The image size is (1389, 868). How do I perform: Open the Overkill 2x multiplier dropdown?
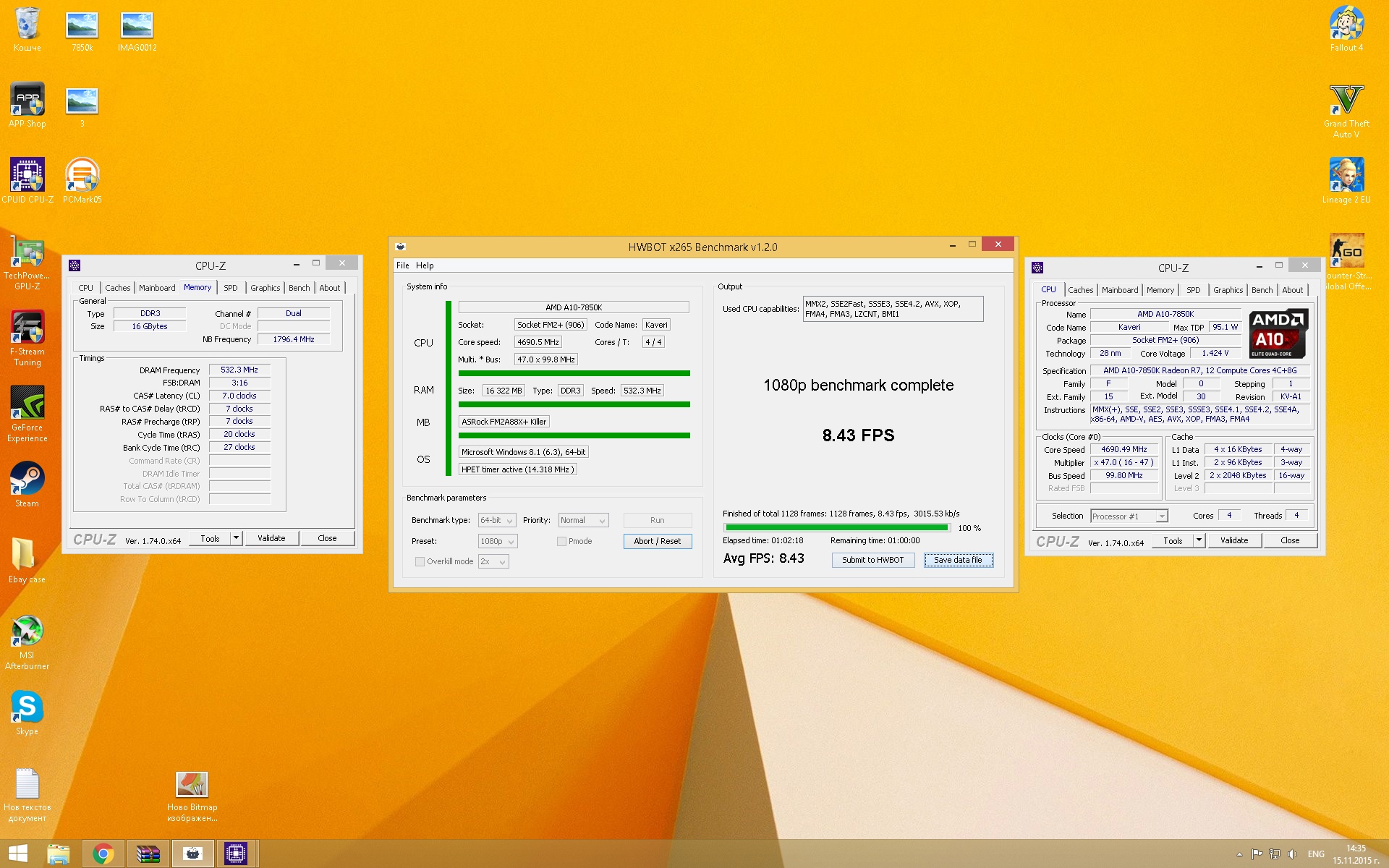(493, 561)
